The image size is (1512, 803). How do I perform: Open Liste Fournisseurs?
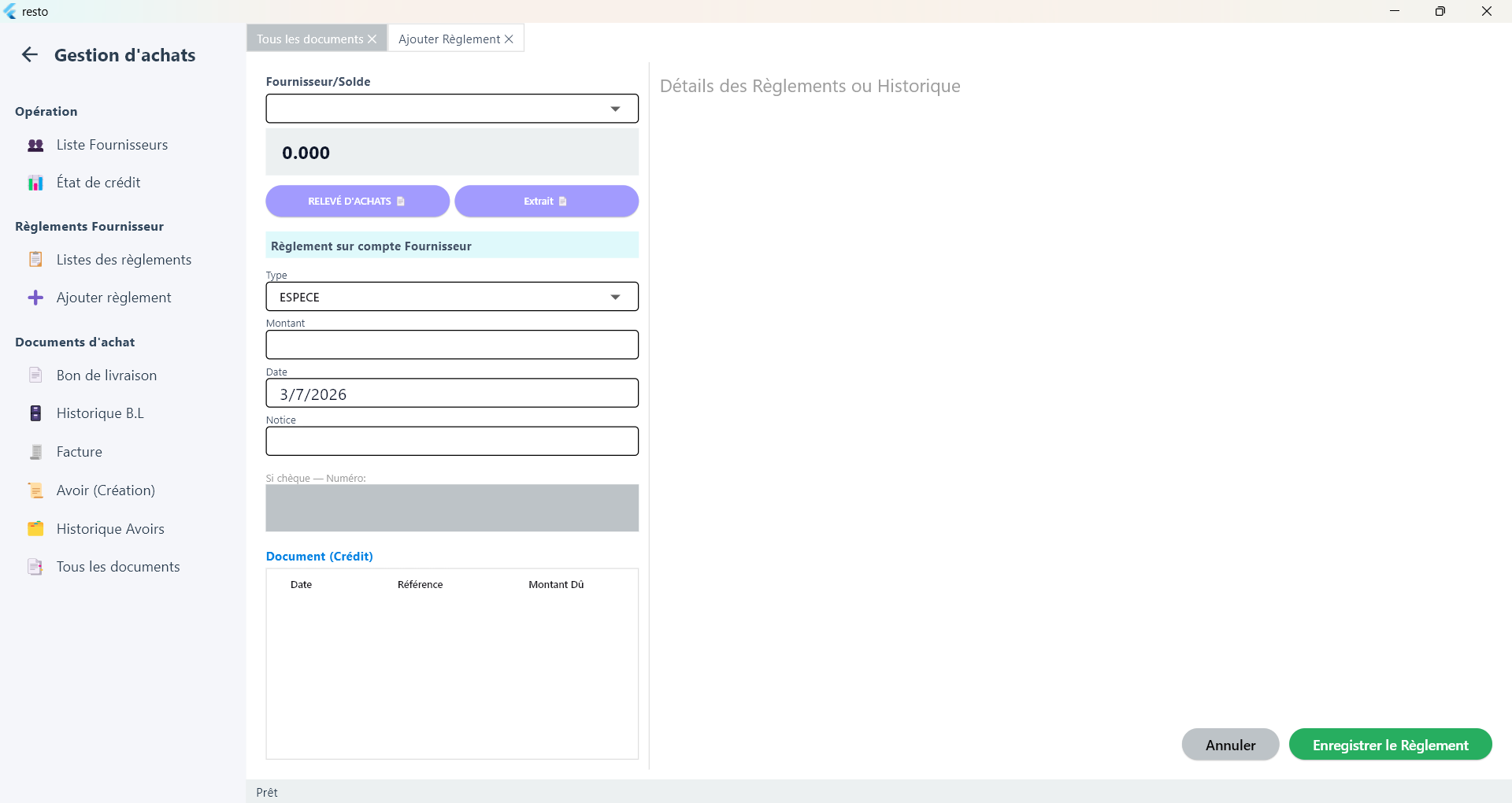pyautogui.click(x=112, y=145)
